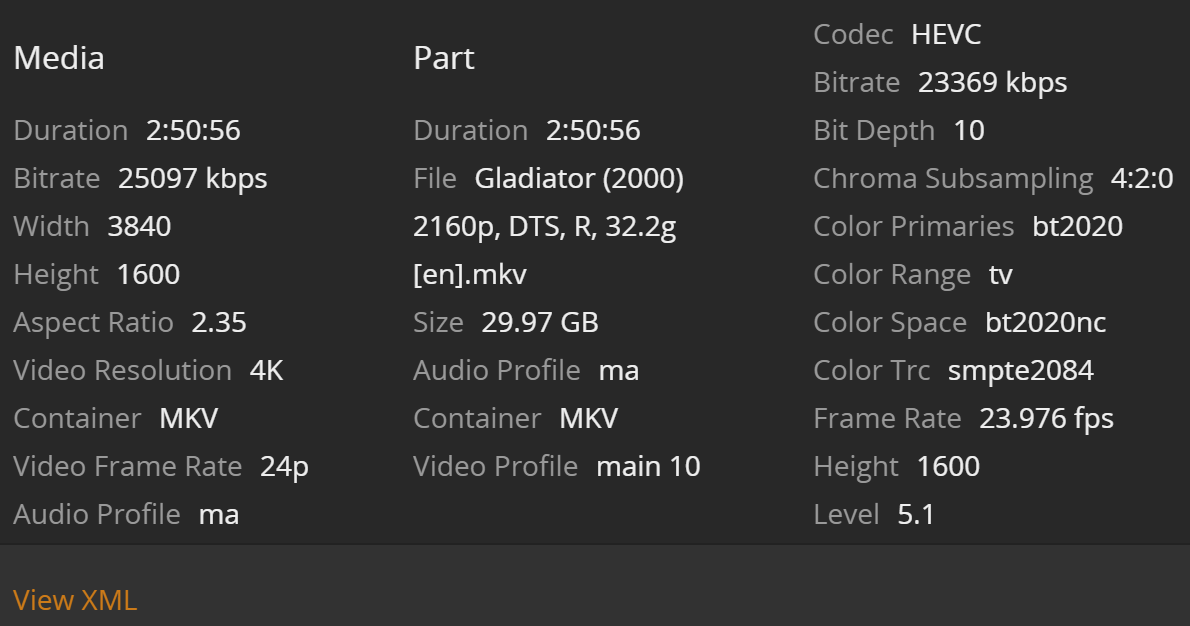Click the 23.976 fps frame rate
Screen dimensions: 1190x626
(1046, 419)
